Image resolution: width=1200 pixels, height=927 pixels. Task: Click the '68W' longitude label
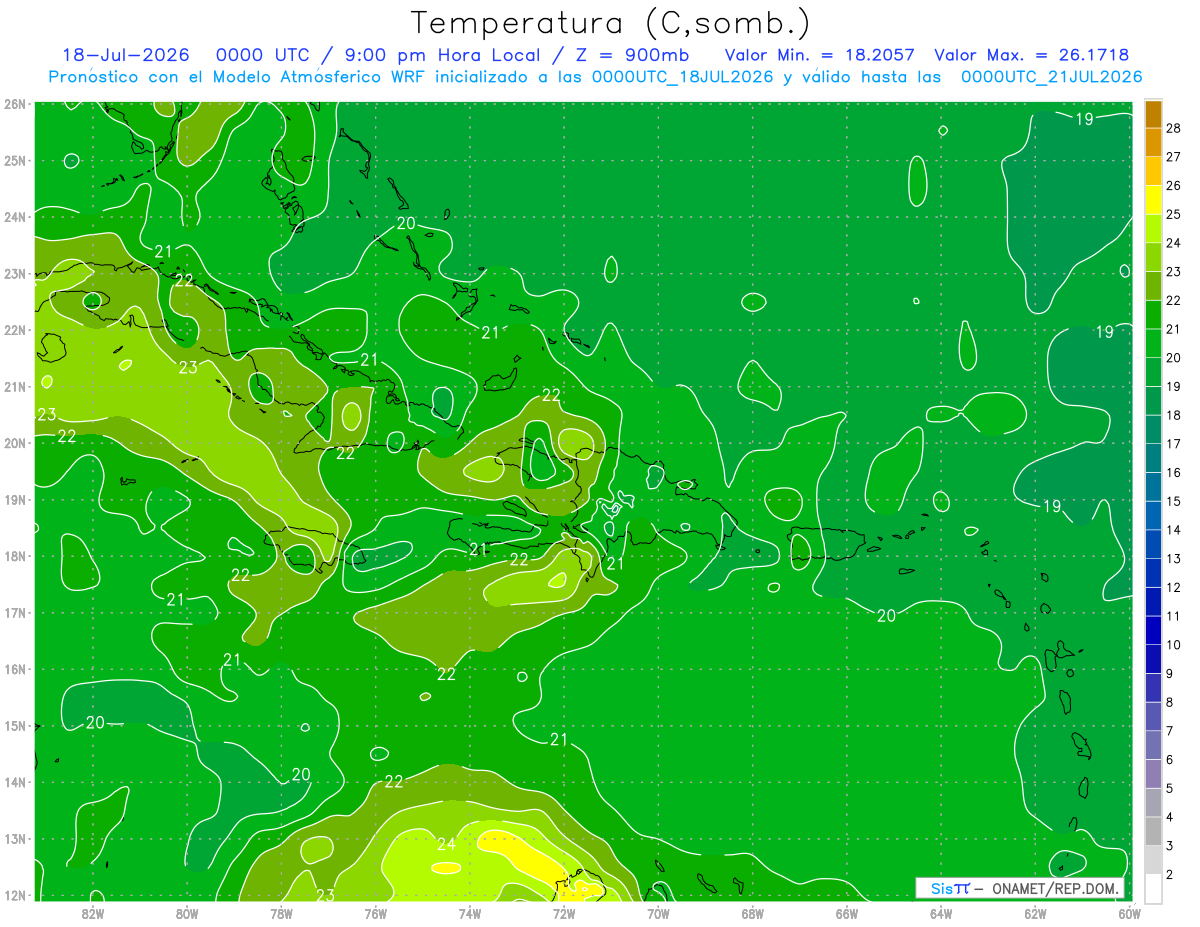[x=753, y=913]
